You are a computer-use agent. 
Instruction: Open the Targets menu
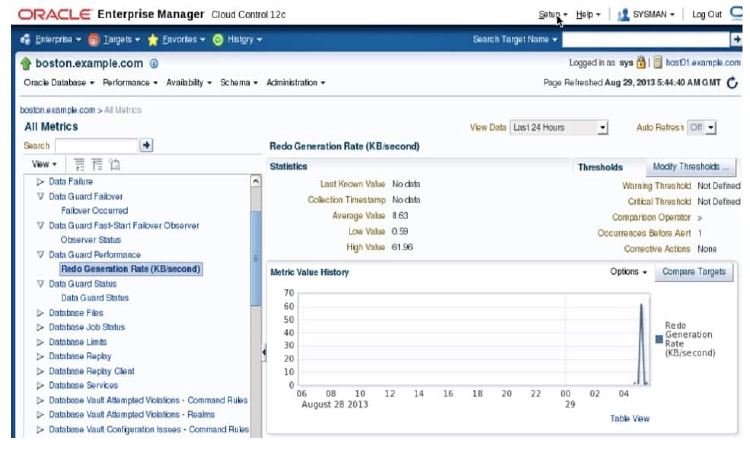click(x=121, y=39)
